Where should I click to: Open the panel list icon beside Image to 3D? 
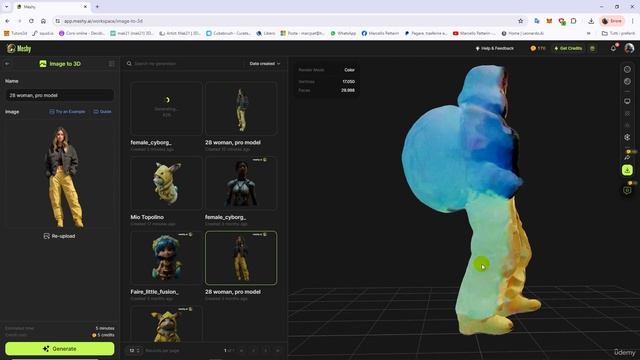111,64
